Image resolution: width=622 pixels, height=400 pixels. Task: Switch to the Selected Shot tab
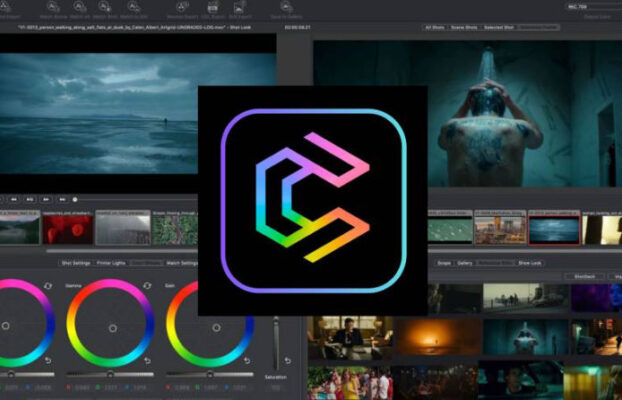499,27
